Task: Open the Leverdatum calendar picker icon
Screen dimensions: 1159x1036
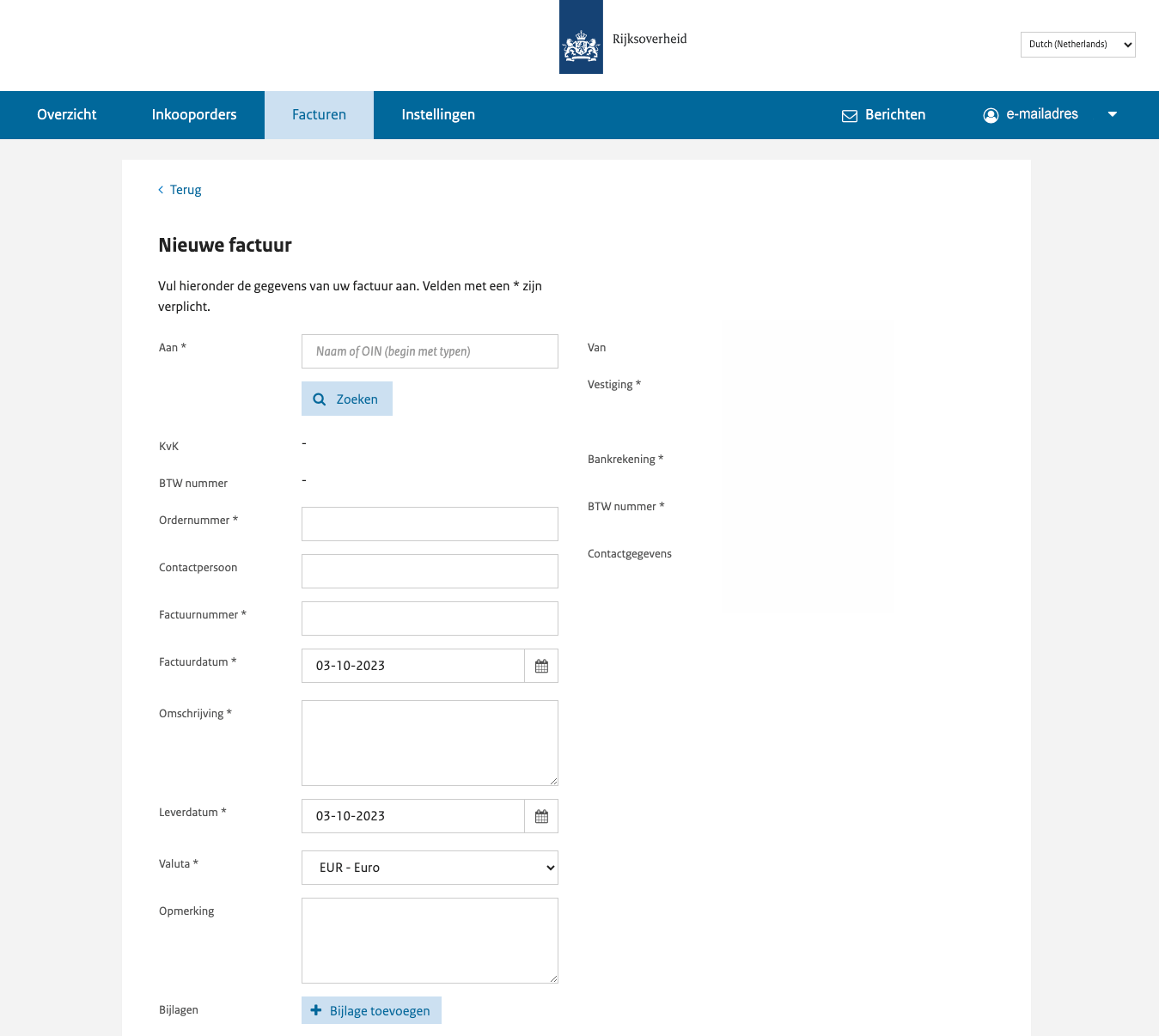Action: (541, 816)
